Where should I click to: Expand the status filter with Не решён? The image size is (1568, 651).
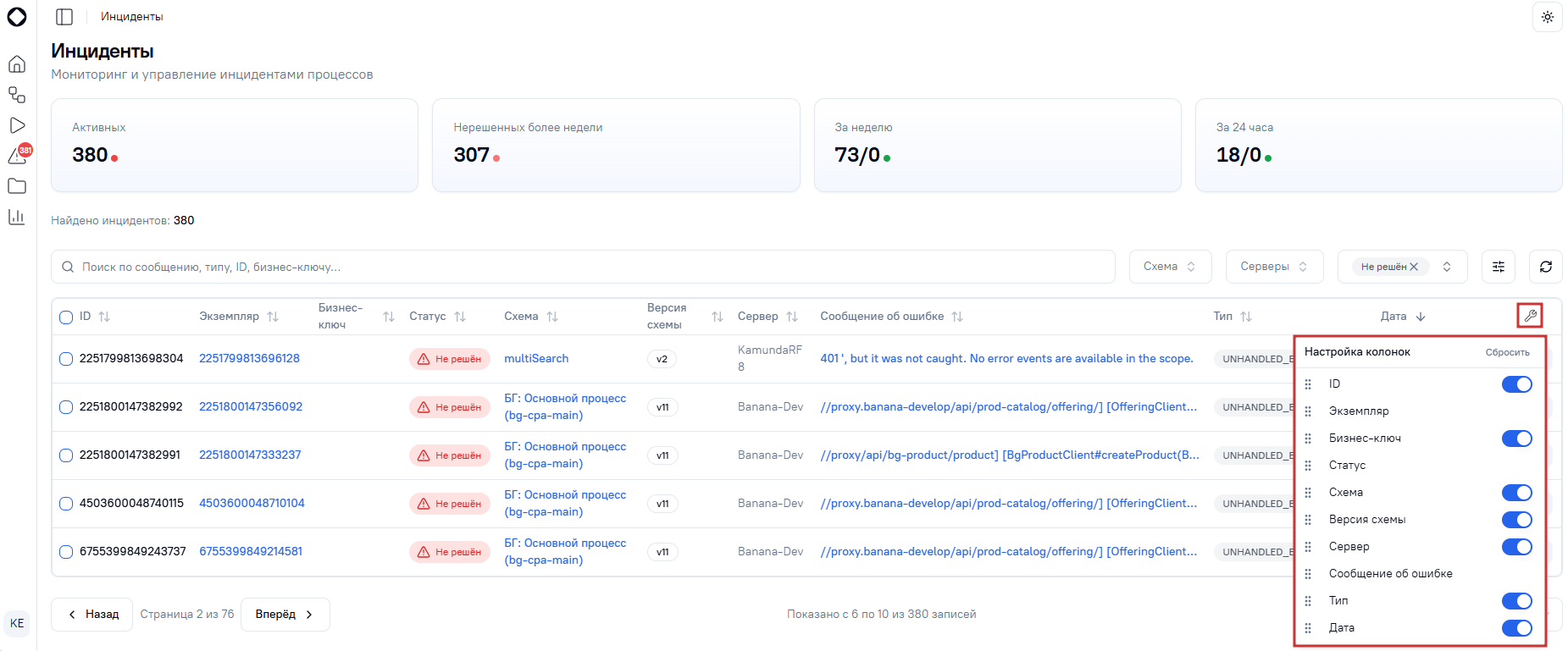click(x=1407, y=267)
